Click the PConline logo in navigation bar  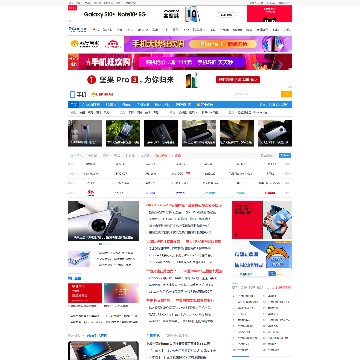coord(77,29)
